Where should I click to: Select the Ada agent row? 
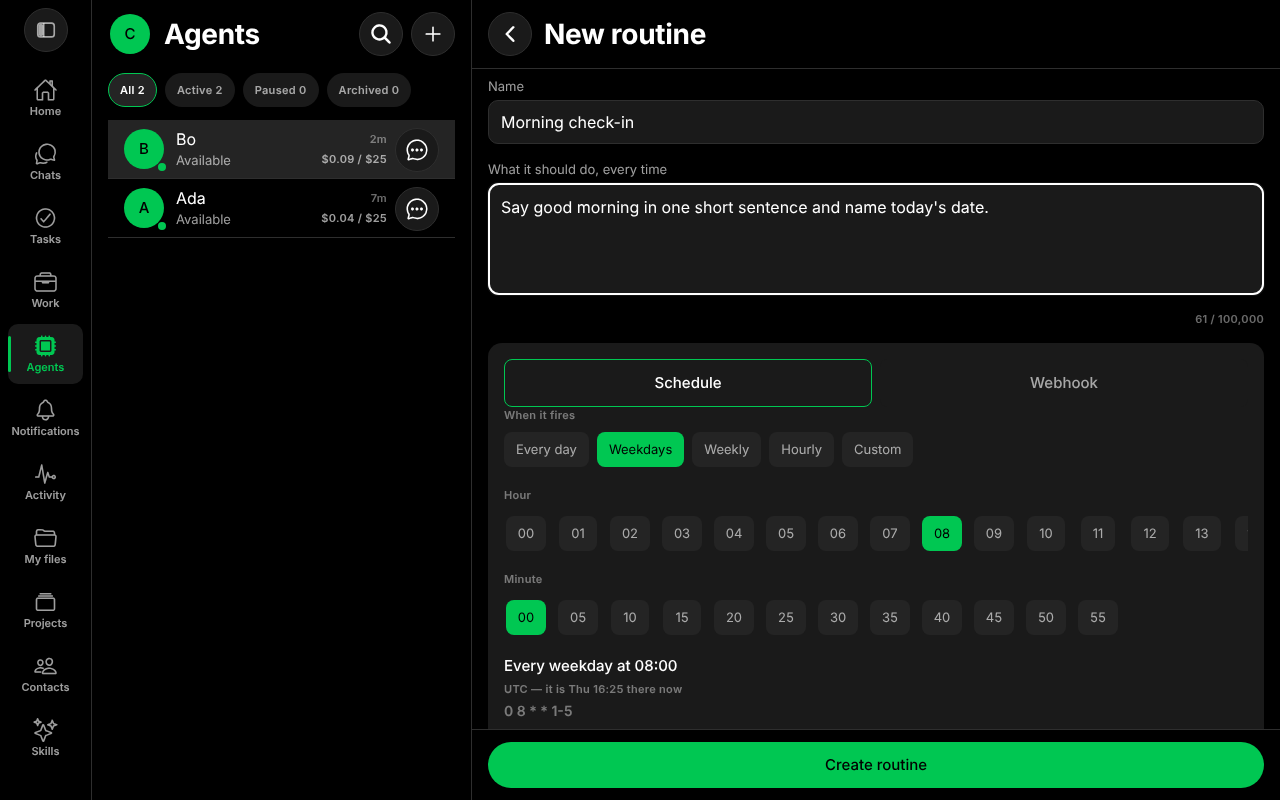coord(281,209)
